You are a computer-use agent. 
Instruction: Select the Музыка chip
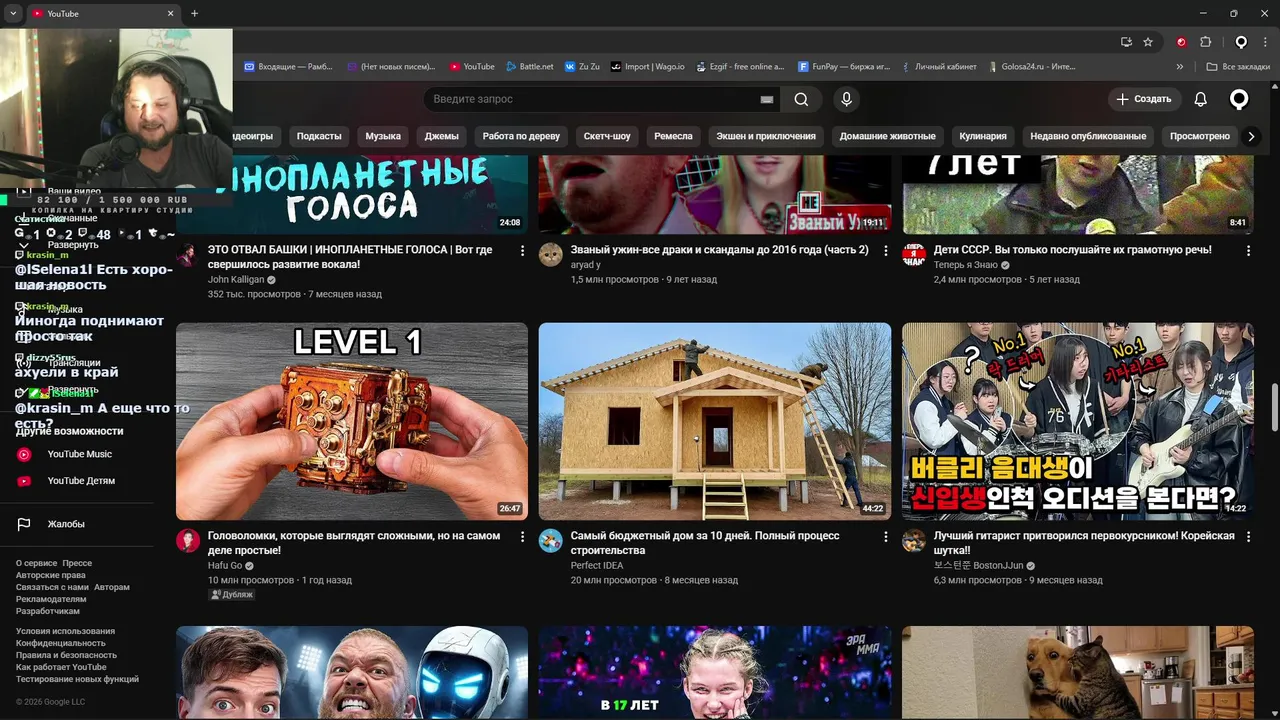(383, 136)
